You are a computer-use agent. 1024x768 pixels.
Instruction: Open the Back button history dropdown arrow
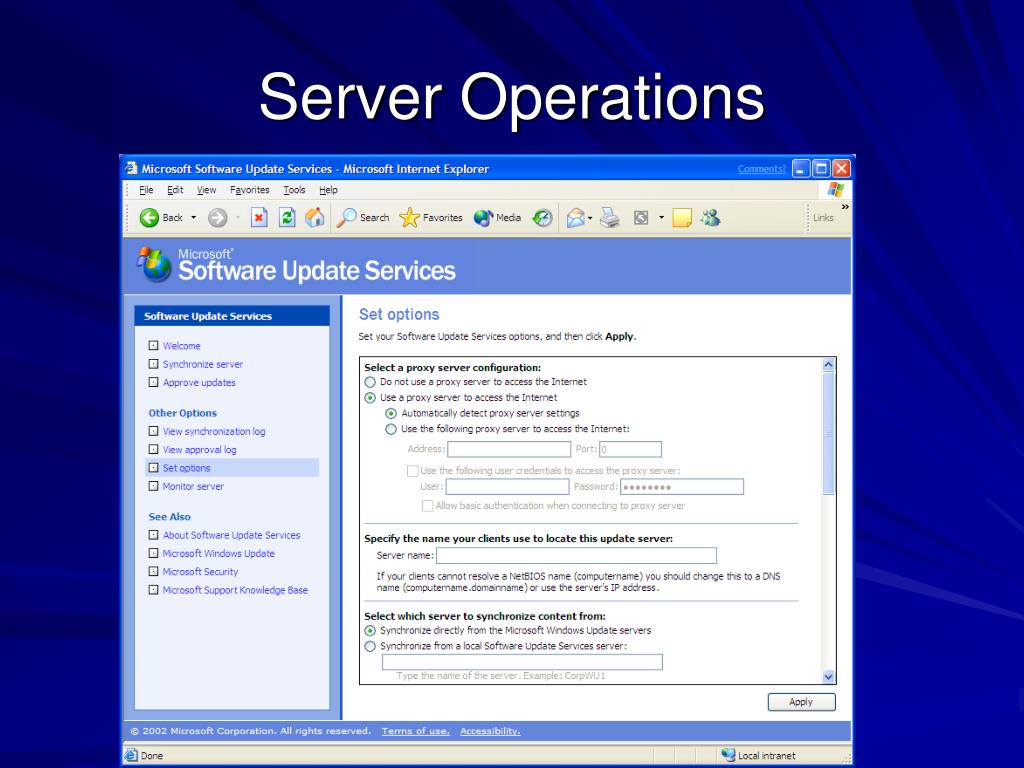pyautogui.click(x=193, y=217)
